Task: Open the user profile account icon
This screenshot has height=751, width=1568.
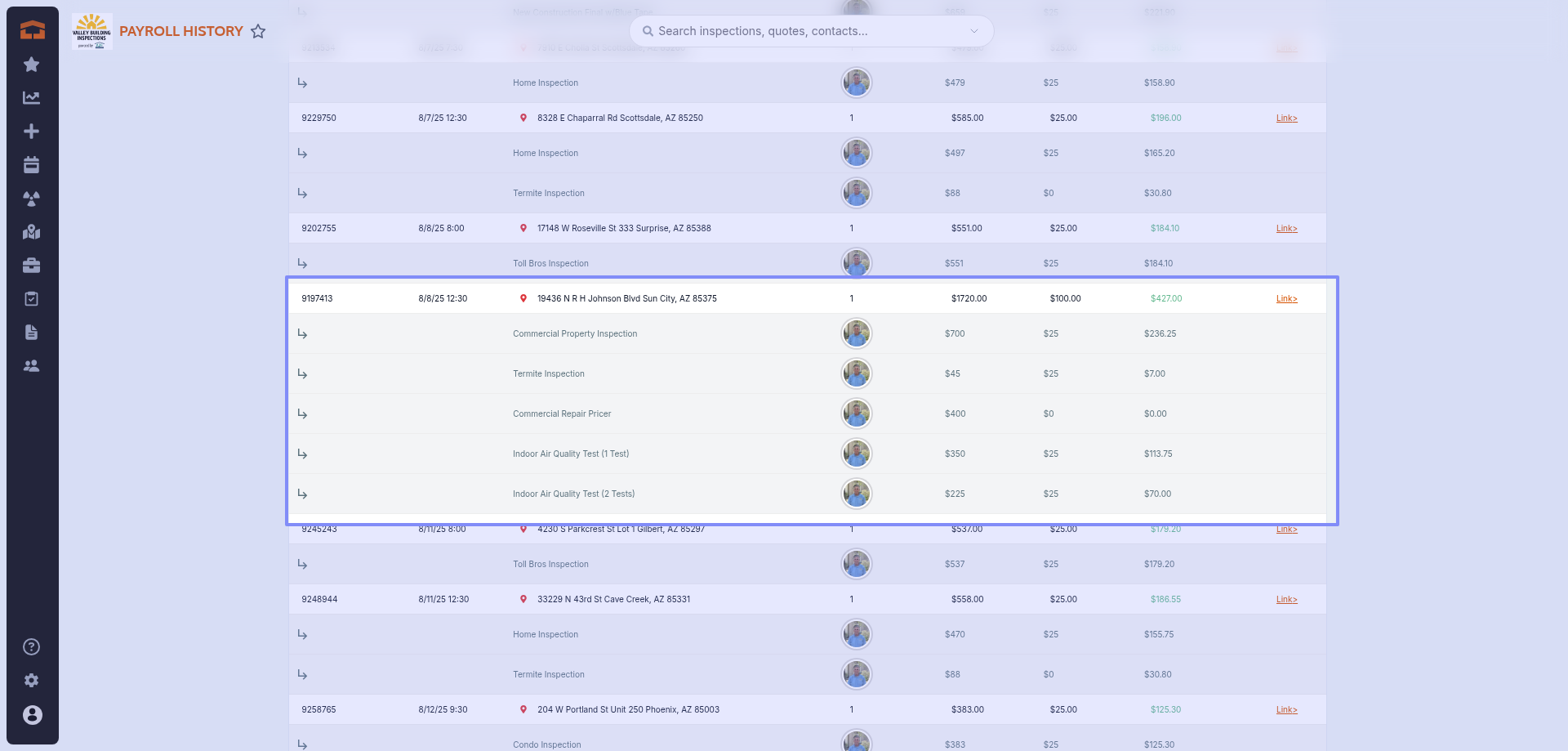Action: coord(32,715)
